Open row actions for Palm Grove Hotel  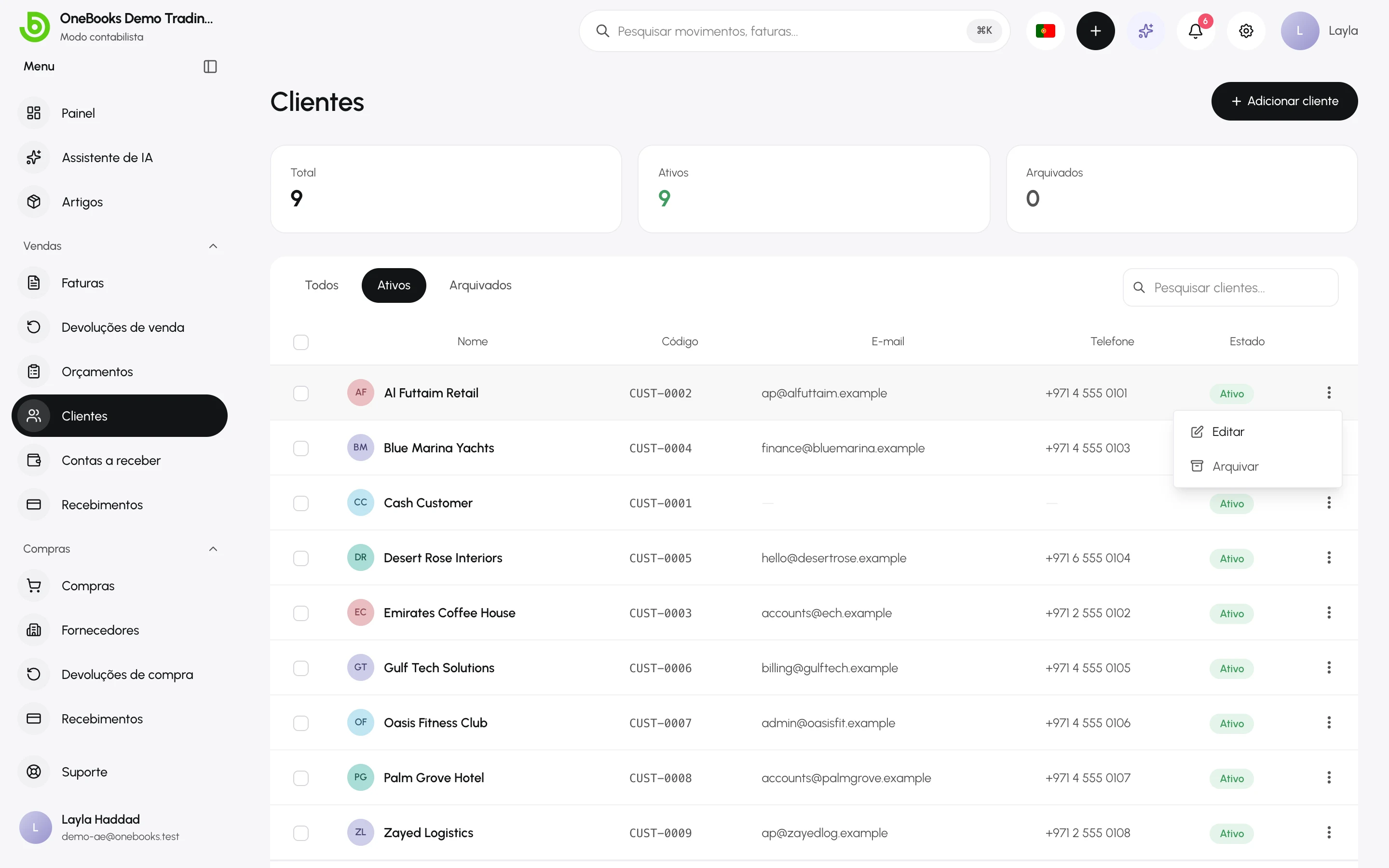tap(1329, 777)
